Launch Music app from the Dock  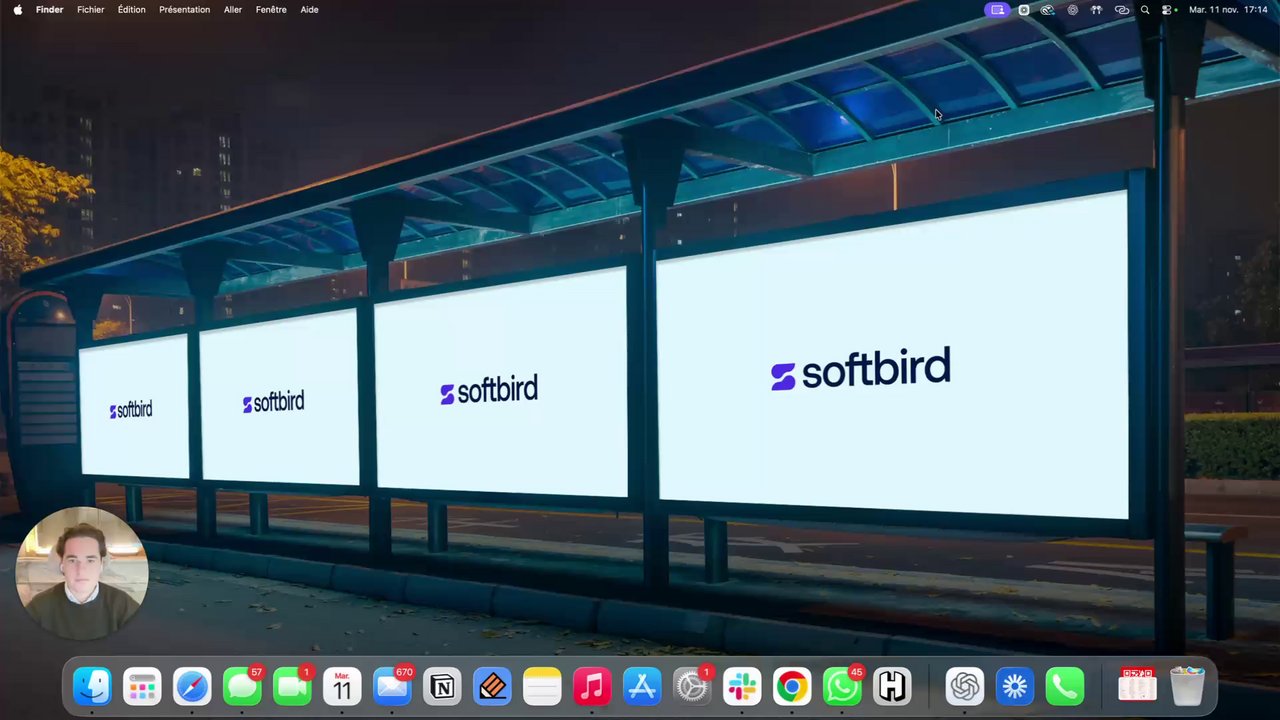[592, 686]
